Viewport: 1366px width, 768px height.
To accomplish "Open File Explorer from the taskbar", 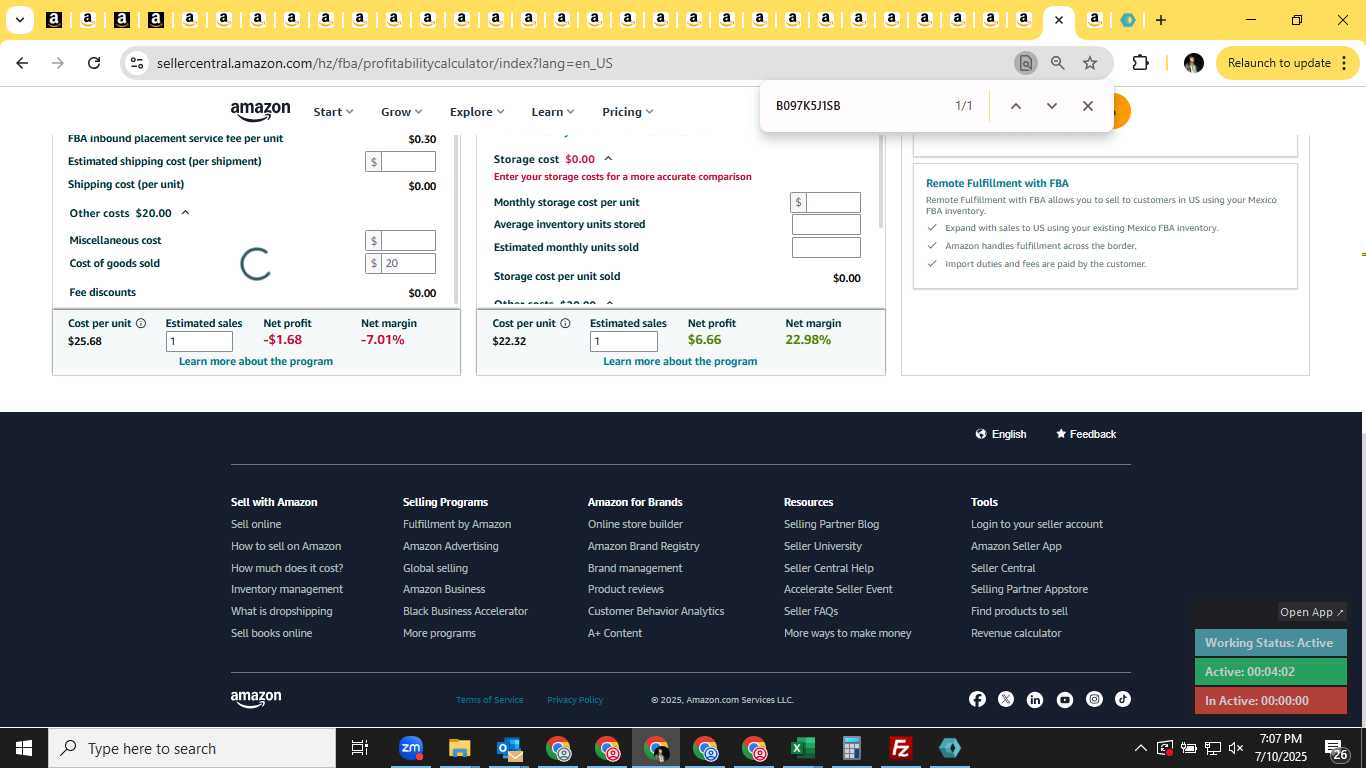I will pos(459,748).
